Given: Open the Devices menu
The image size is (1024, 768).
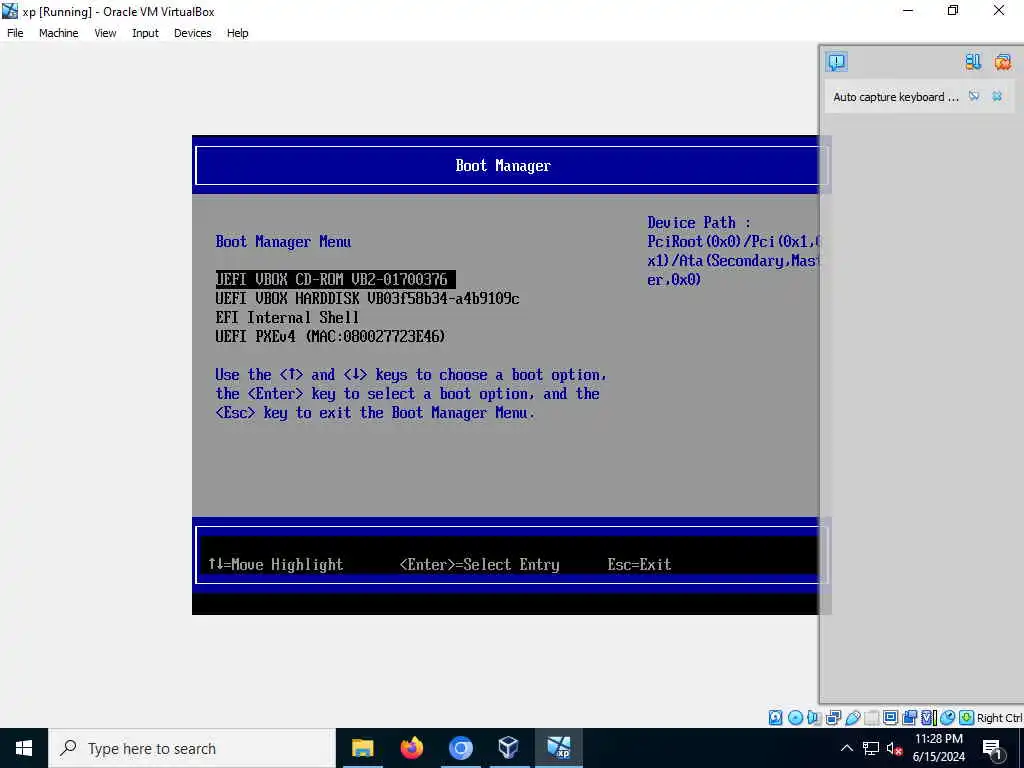Looking at the screenshot, I should pos(193,33).
